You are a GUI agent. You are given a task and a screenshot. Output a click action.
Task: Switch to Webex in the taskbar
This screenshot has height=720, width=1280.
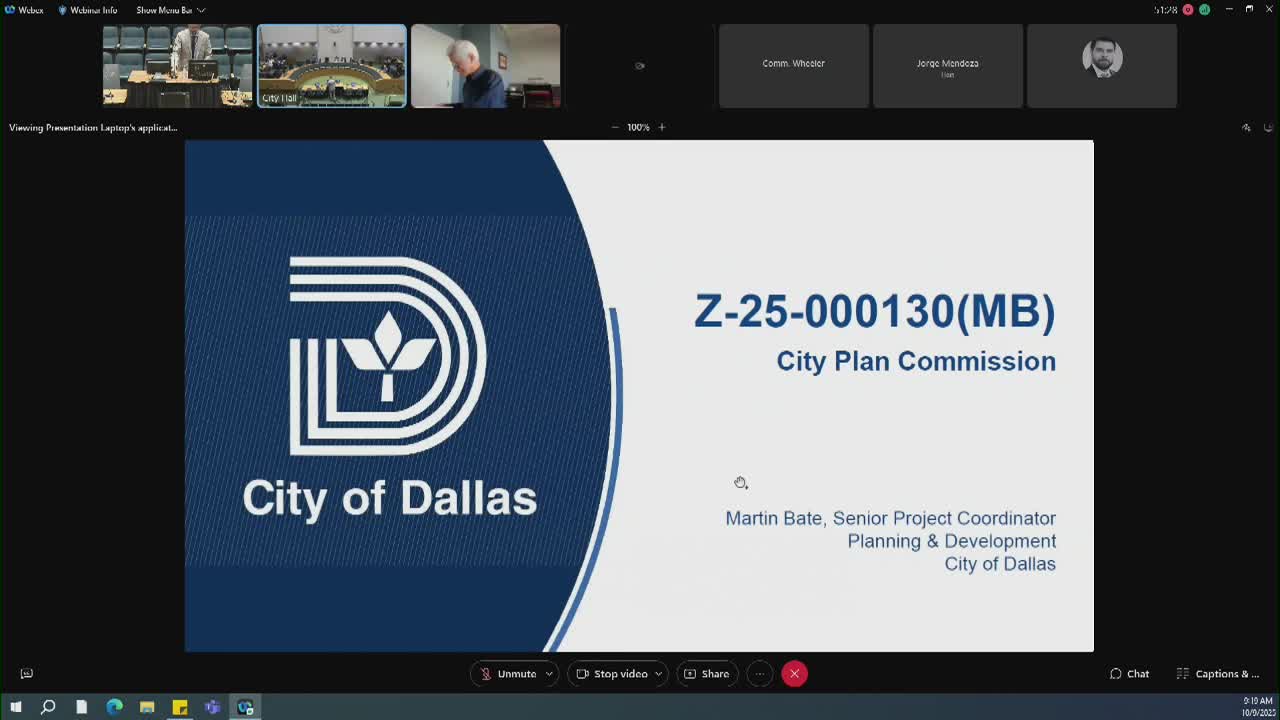tap(246, 707)
